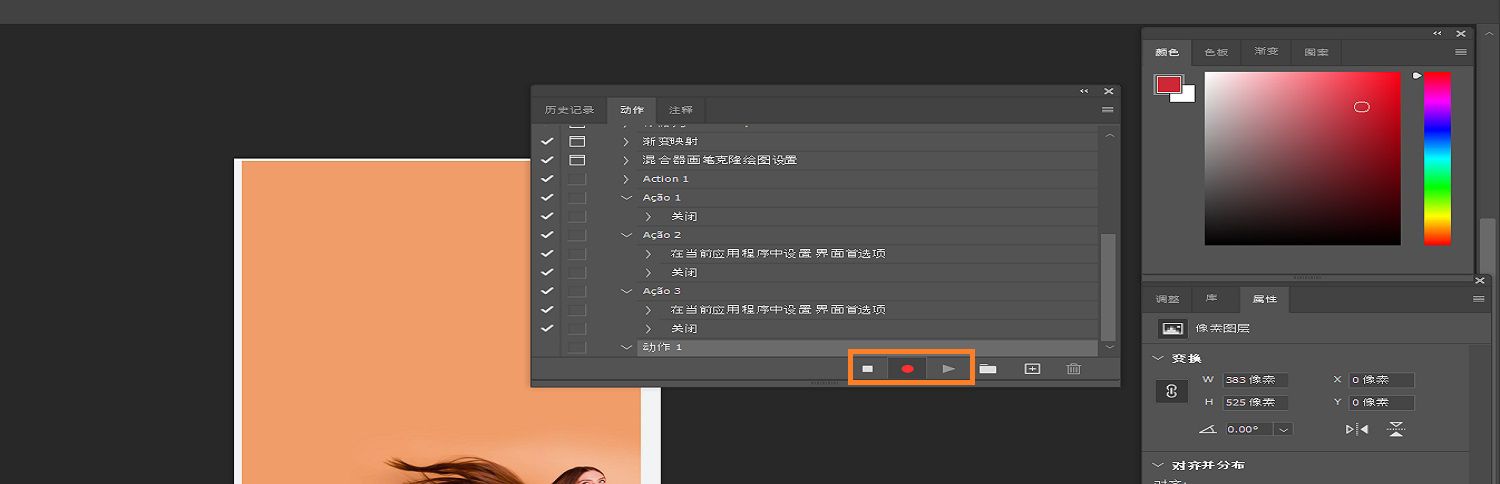Screen dimensions: 1500x484
Task: Stop recording with the Stop button
Action: 867,369
